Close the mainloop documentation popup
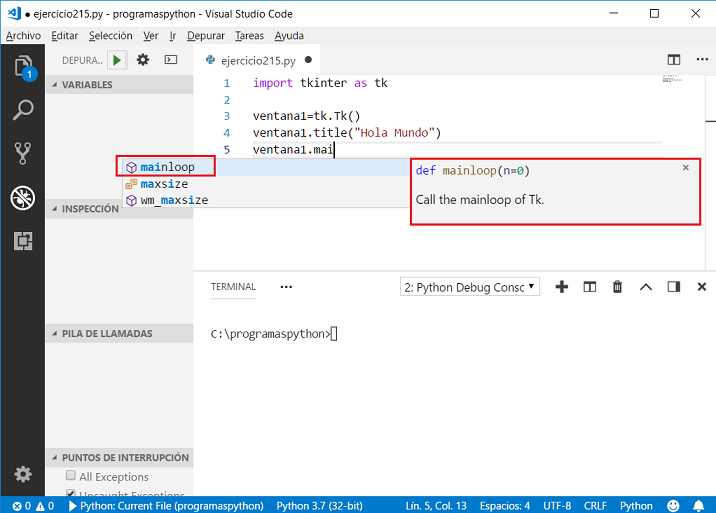This screenshot has height=513, width=716. coord(685,168)
